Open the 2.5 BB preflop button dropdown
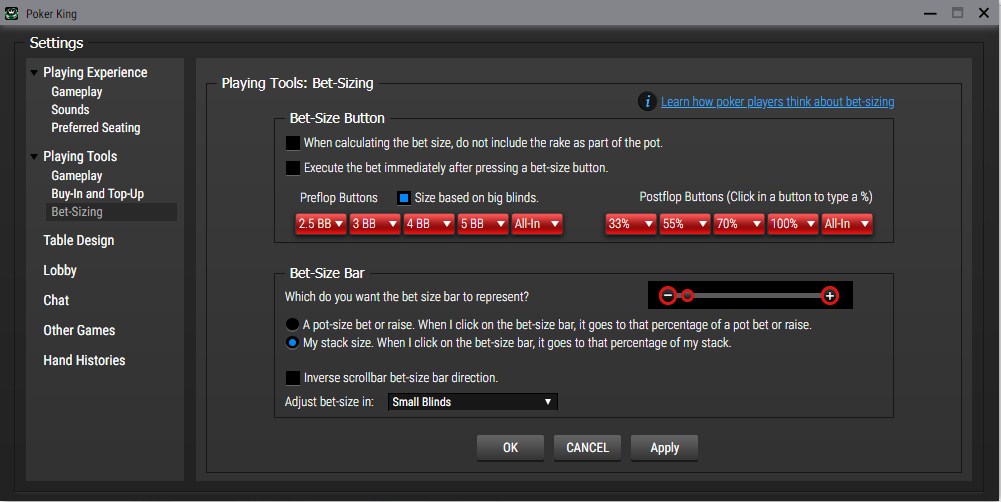 coord(321,224)
